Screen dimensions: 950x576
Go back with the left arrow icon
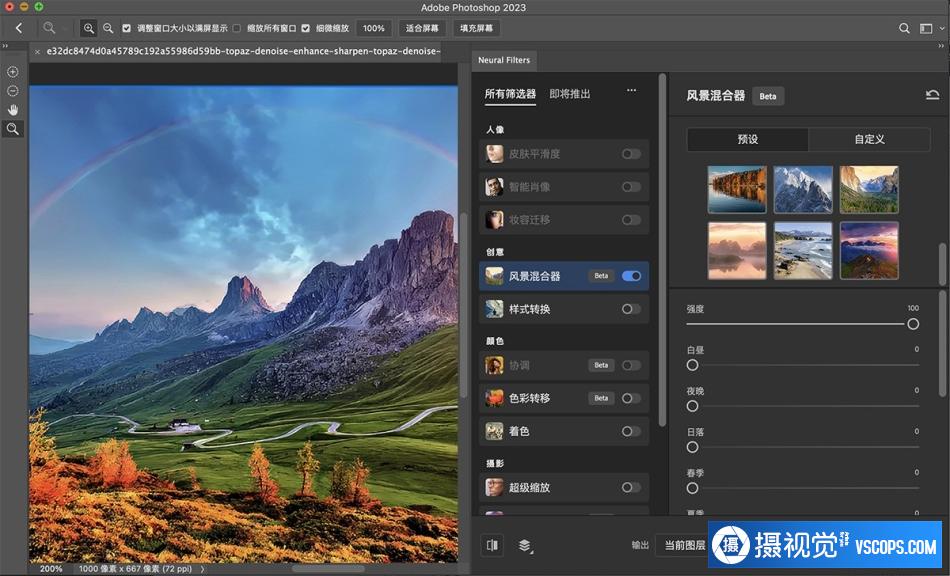click(19, 28)
